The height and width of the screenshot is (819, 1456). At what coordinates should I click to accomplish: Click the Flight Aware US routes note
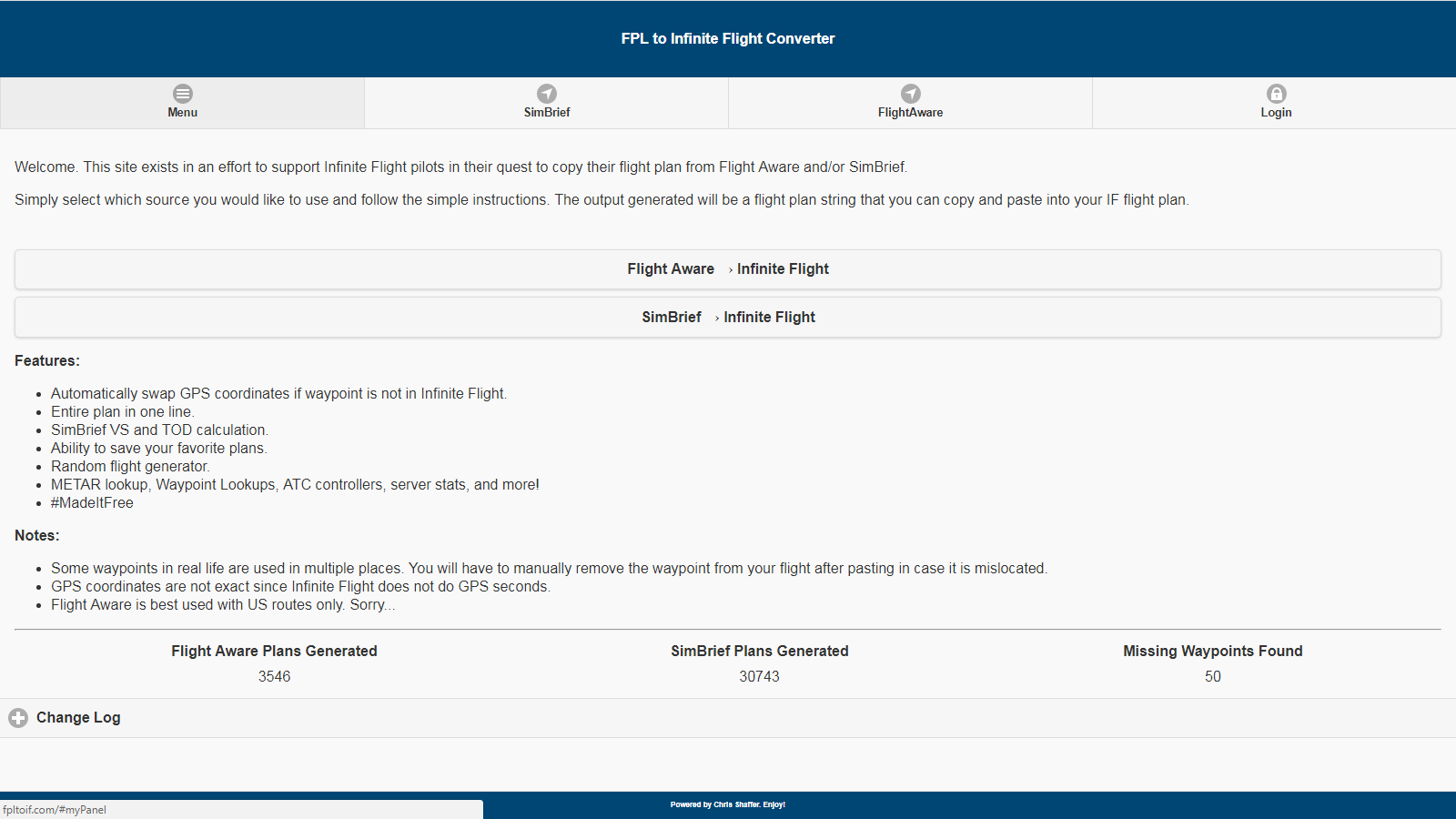[x=223, y=605]
